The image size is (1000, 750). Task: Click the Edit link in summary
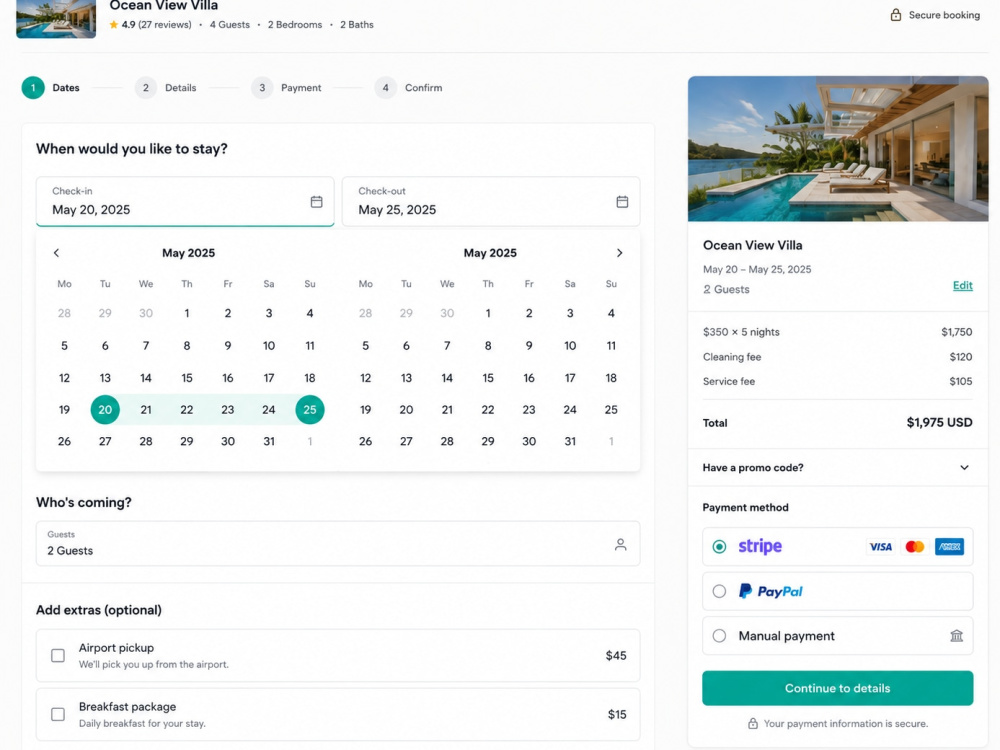[962, 285]
